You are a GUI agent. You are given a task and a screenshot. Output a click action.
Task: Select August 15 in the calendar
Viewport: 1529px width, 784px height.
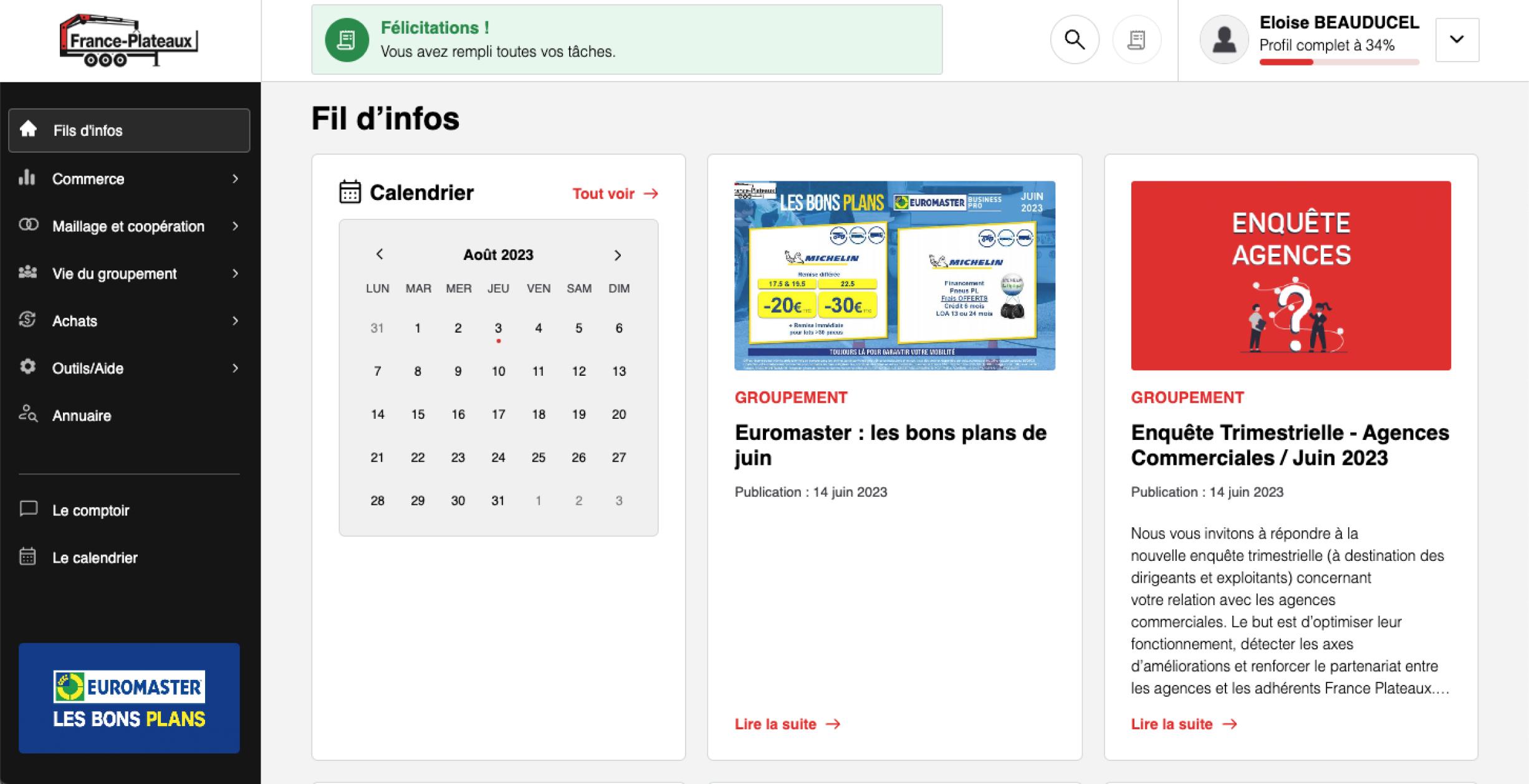[x=418, y=414]
